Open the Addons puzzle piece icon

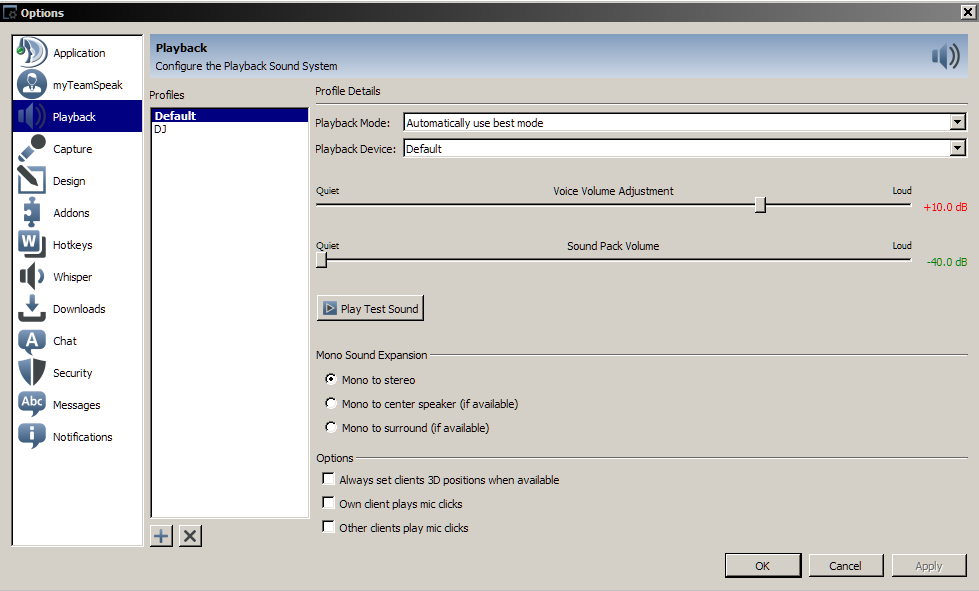click(31, 212)
